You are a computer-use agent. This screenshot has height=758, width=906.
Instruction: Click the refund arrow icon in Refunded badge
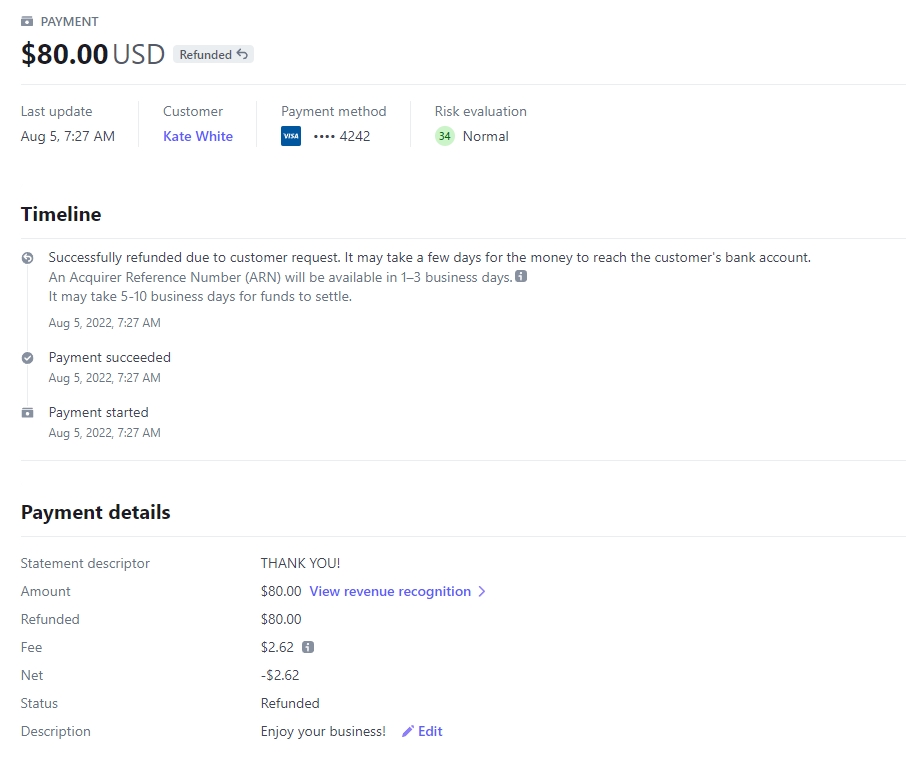pyautogui.click(x=243, y=54)
